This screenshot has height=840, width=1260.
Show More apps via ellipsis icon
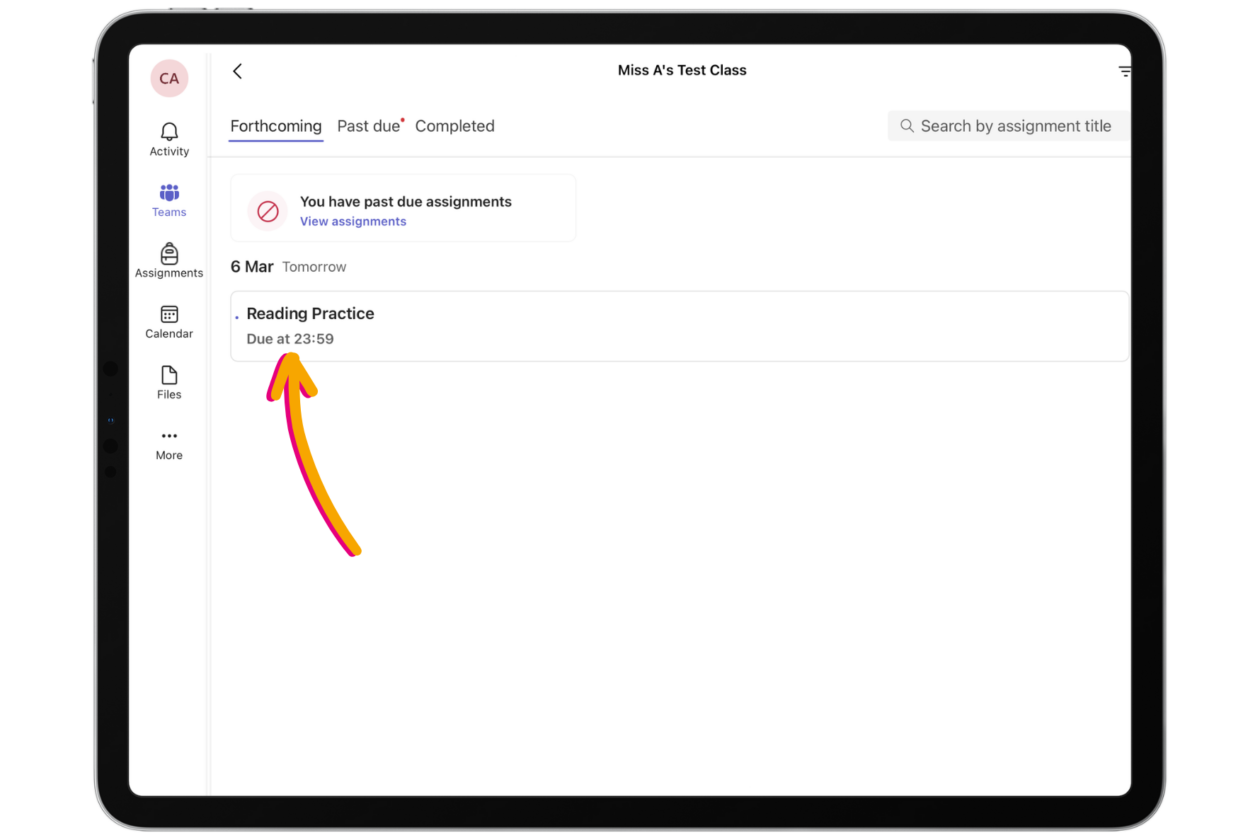pos(169,437)
